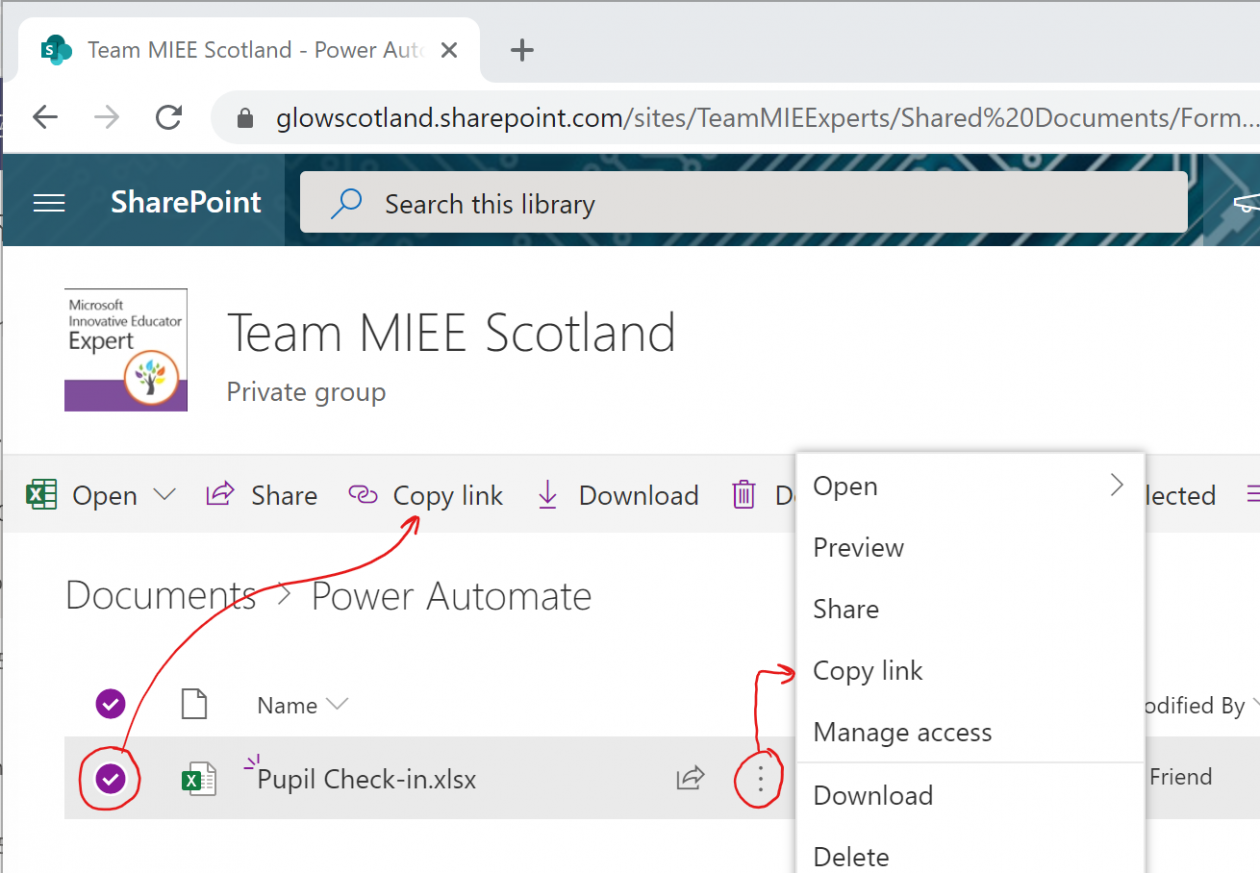Open the SharePoint hamburger app menu
The width and height of the screenshot is (1260, 873).
pyautogui.click(x=49, y=203)
